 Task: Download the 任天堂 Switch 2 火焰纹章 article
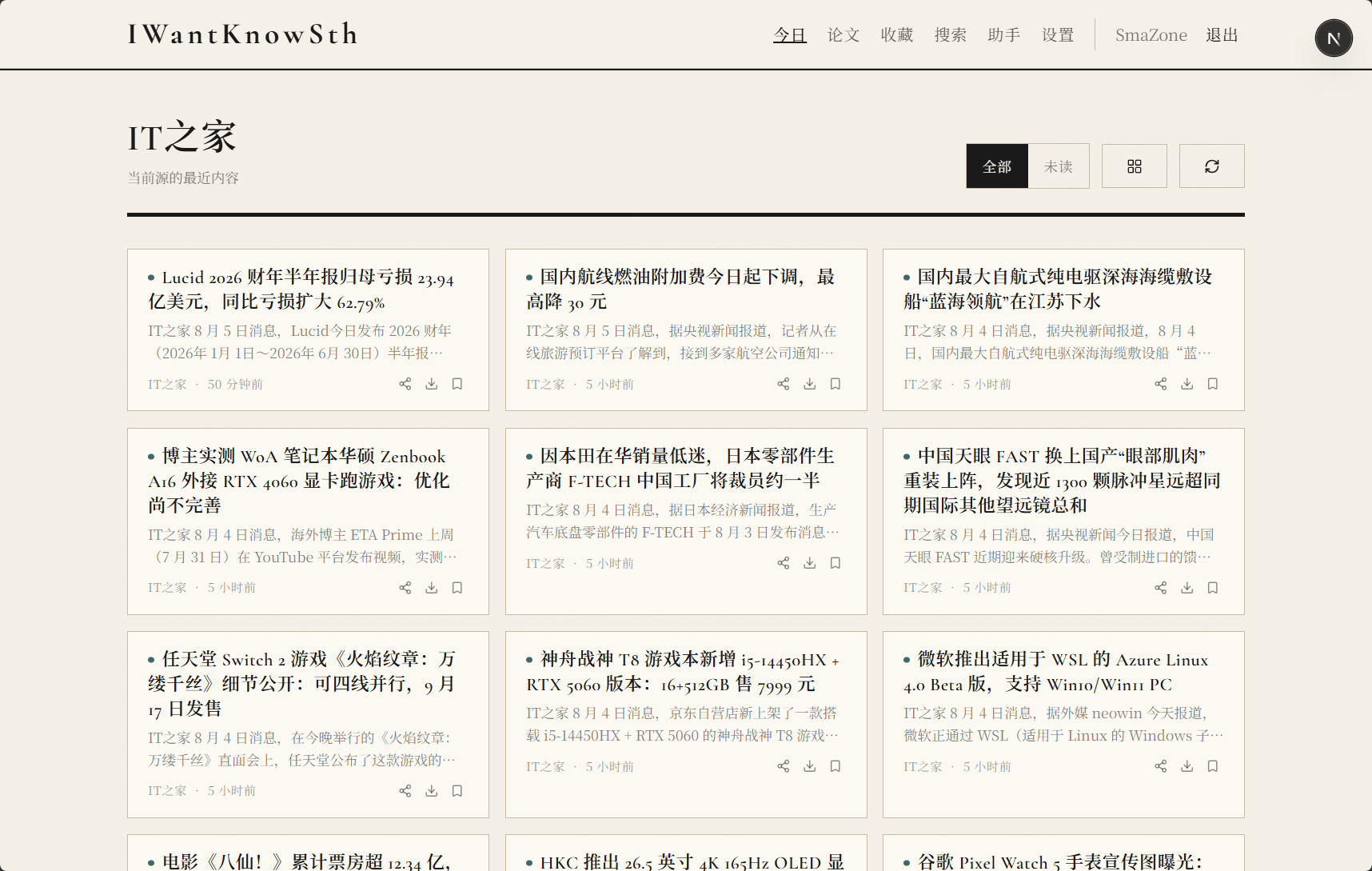point(432,791)
